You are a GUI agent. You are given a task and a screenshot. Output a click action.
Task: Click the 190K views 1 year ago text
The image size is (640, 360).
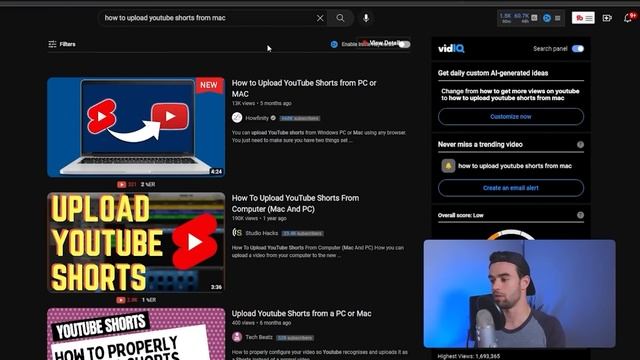click(259, 218)
